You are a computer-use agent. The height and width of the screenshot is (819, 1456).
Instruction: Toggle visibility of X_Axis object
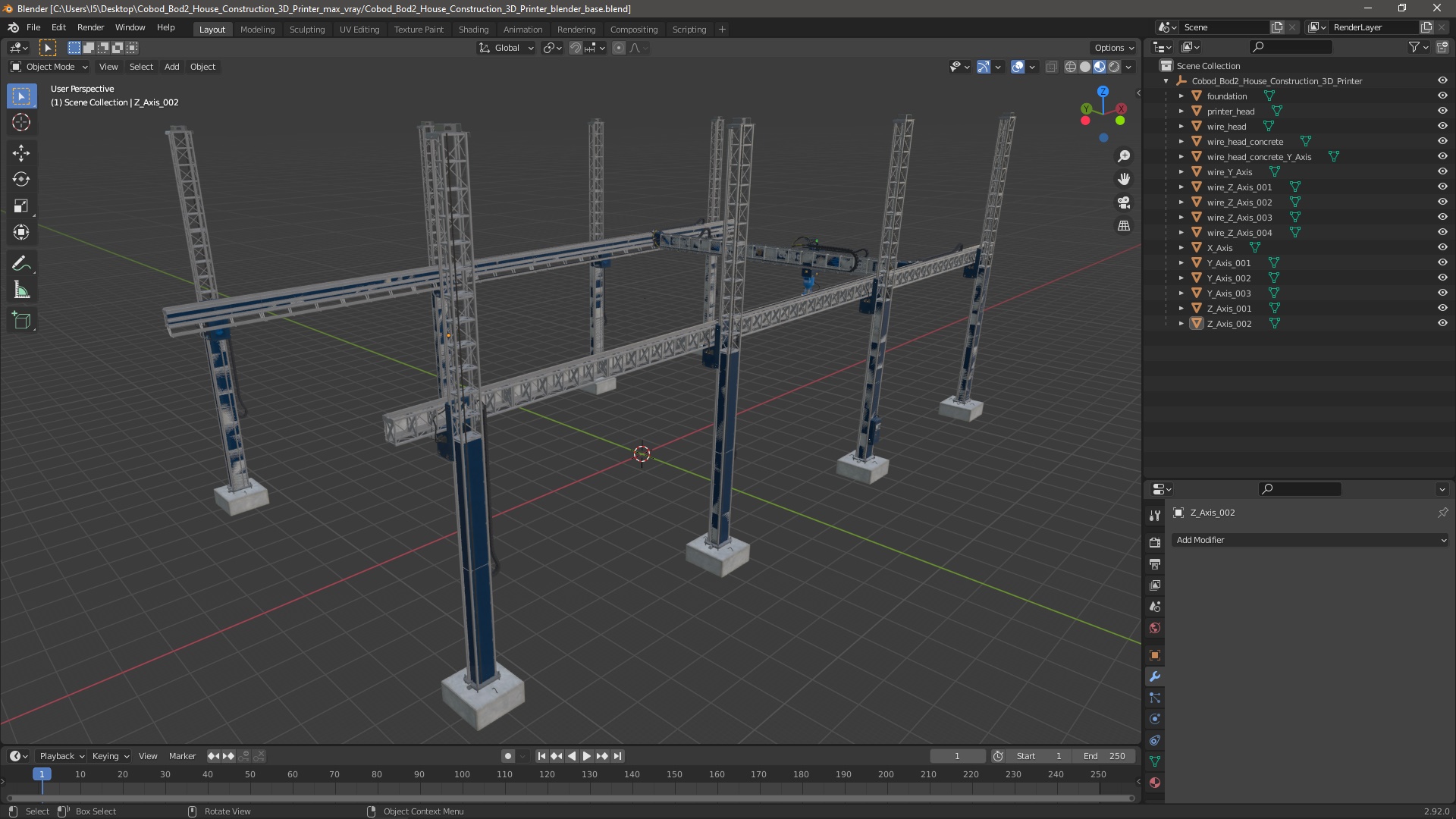1442,248
